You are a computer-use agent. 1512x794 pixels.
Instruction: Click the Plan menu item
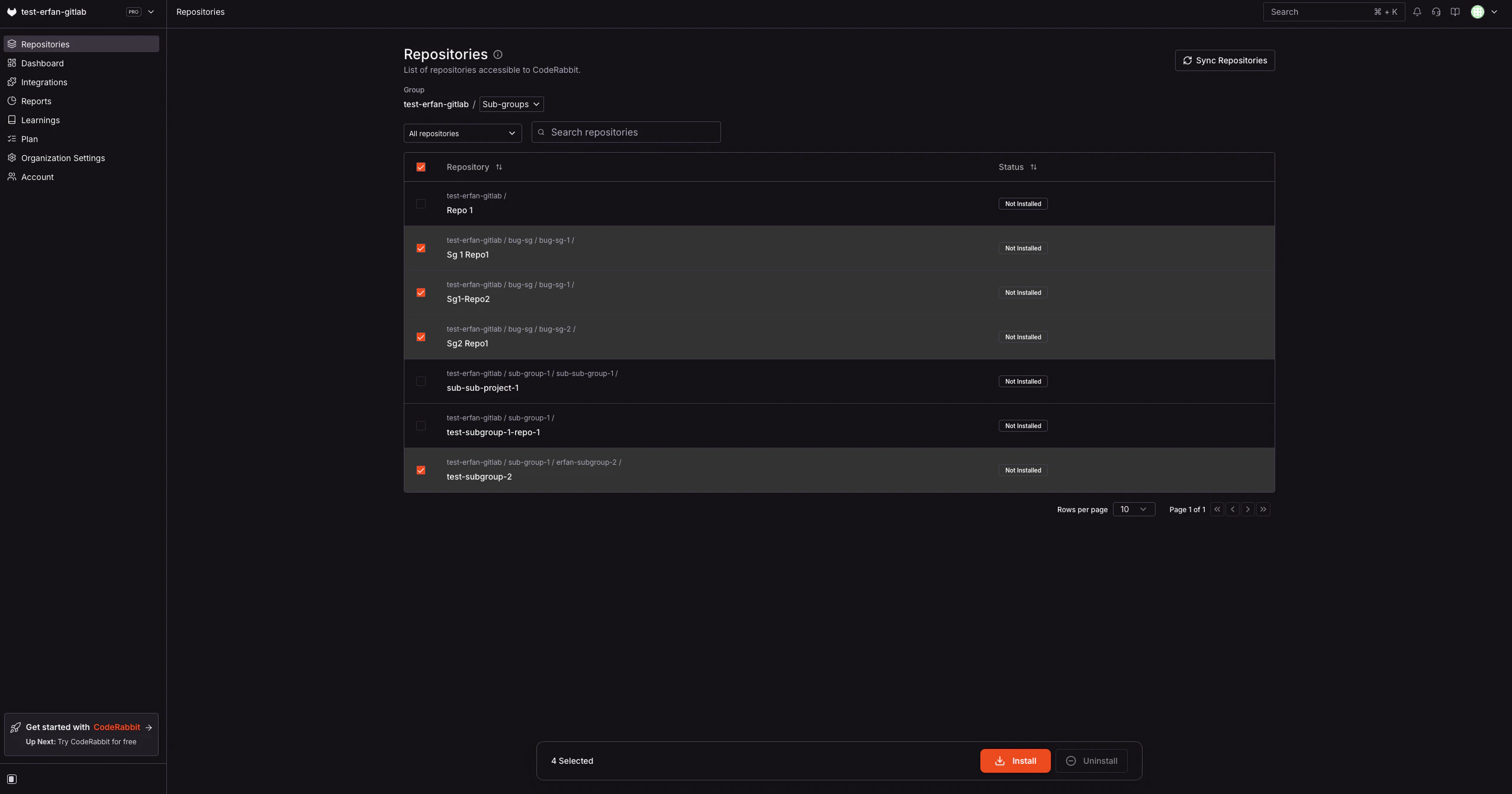point(81,139)
